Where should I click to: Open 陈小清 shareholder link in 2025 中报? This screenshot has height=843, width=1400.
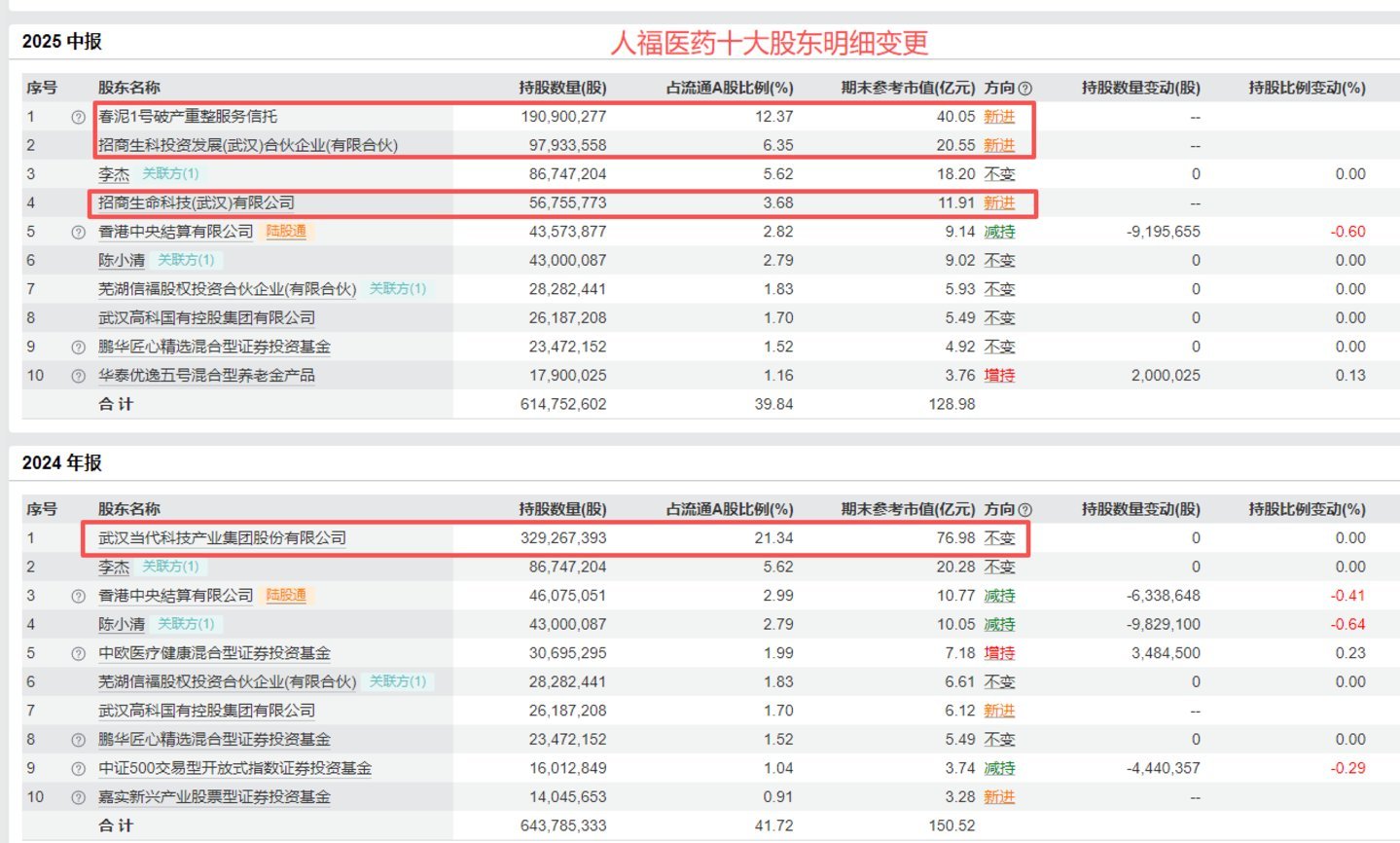point(122,260)
